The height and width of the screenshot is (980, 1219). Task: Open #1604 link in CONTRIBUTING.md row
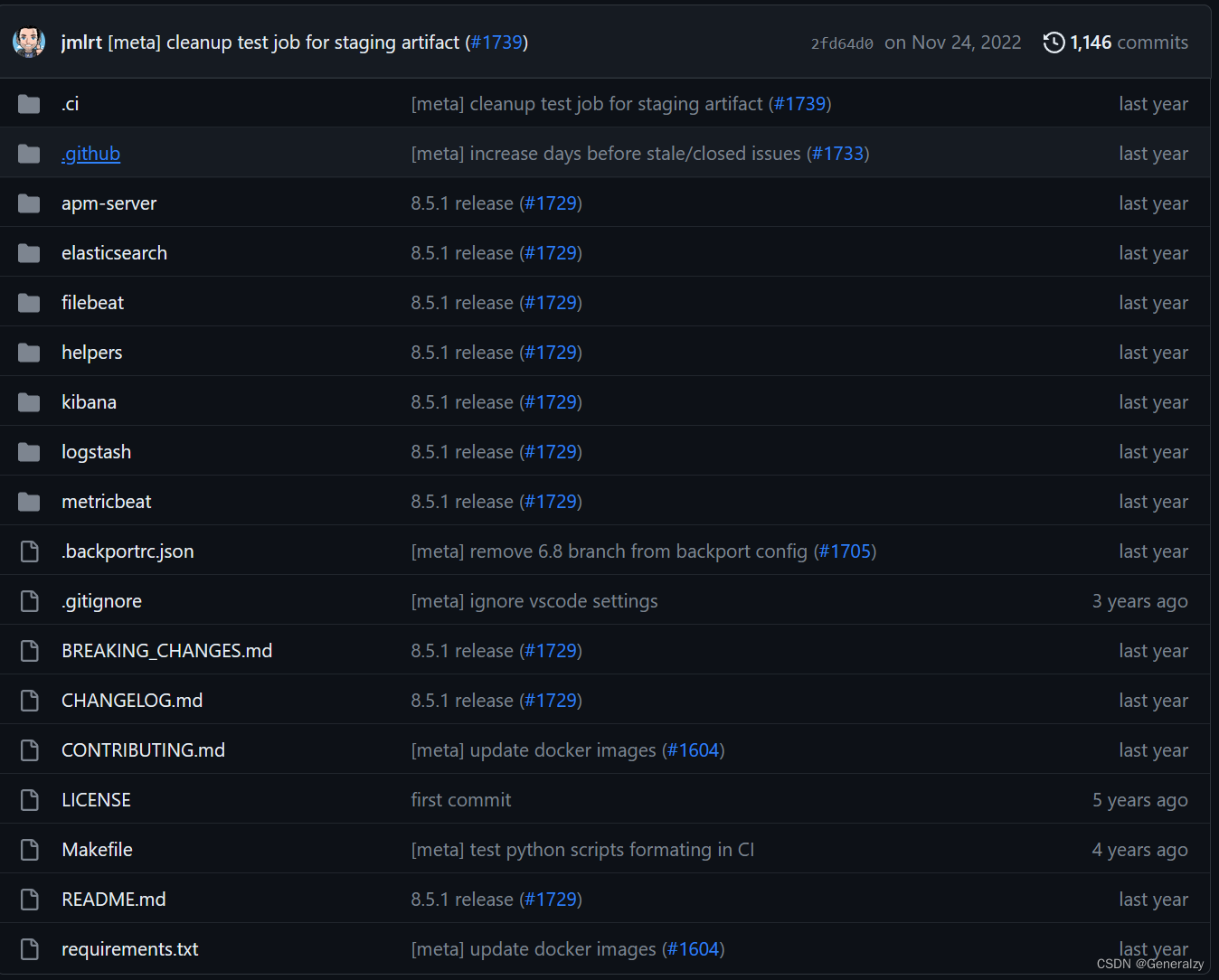click(x=693, y=750)
